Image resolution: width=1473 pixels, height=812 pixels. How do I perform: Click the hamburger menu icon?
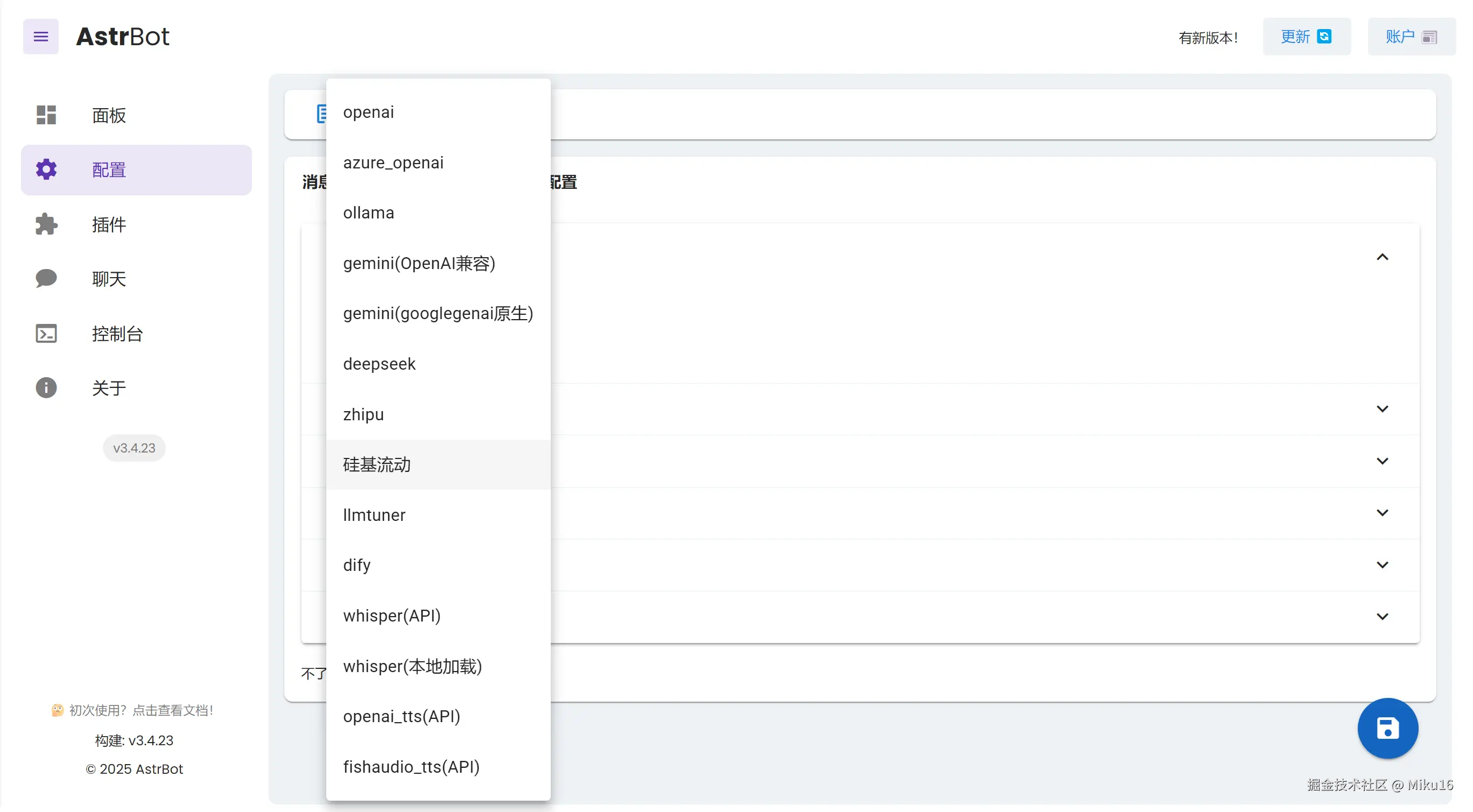[x=40, y=37]
